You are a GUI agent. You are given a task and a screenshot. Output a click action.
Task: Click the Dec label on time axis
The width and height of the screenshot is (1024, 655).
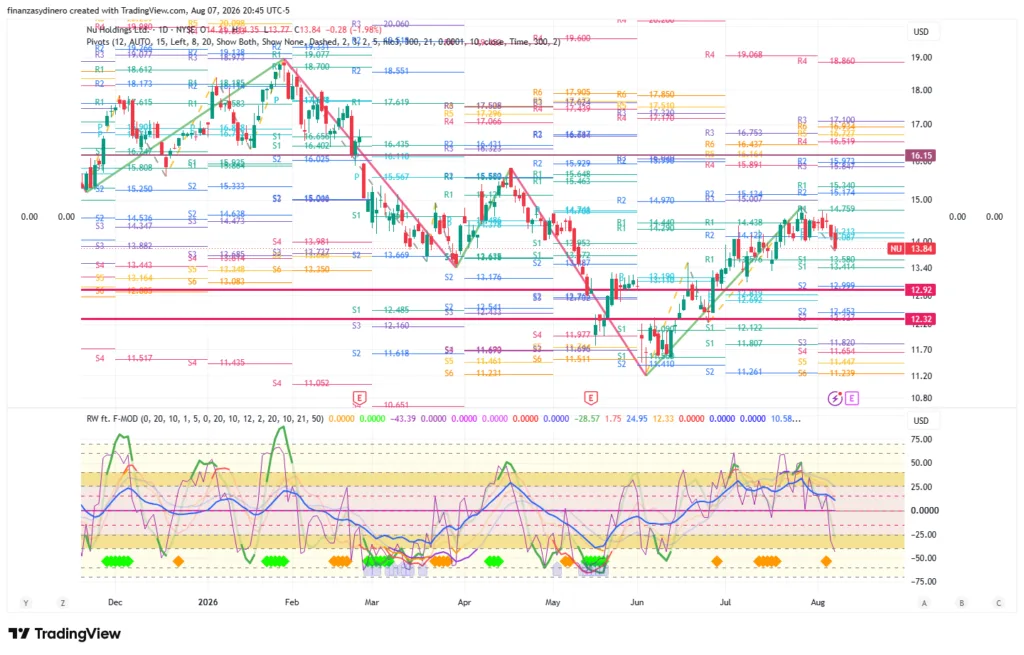(115, 602)
